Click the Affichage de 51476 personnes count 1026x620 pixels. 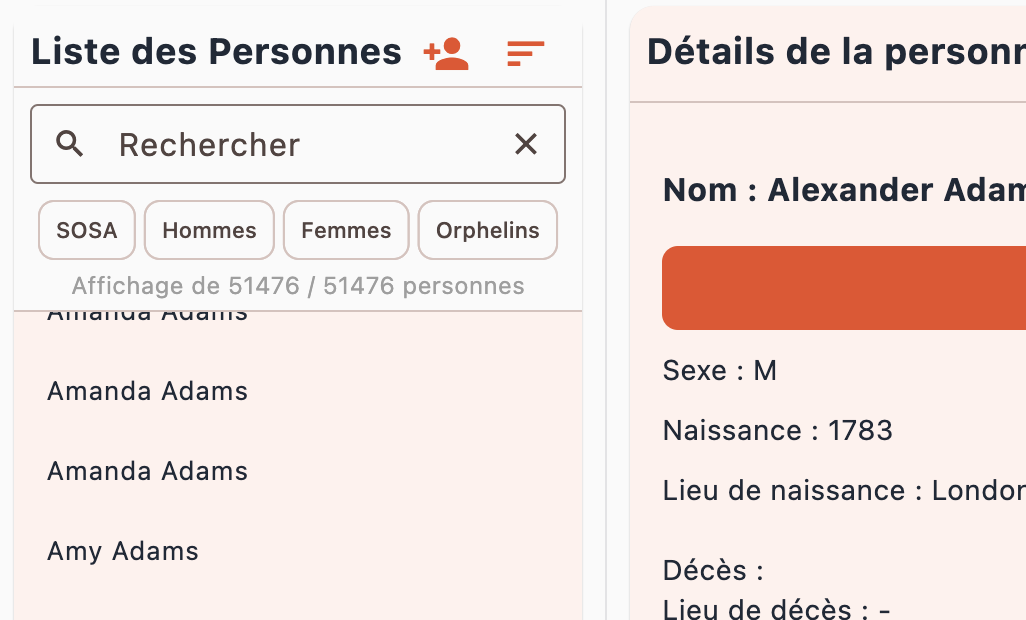pos(298,286)
